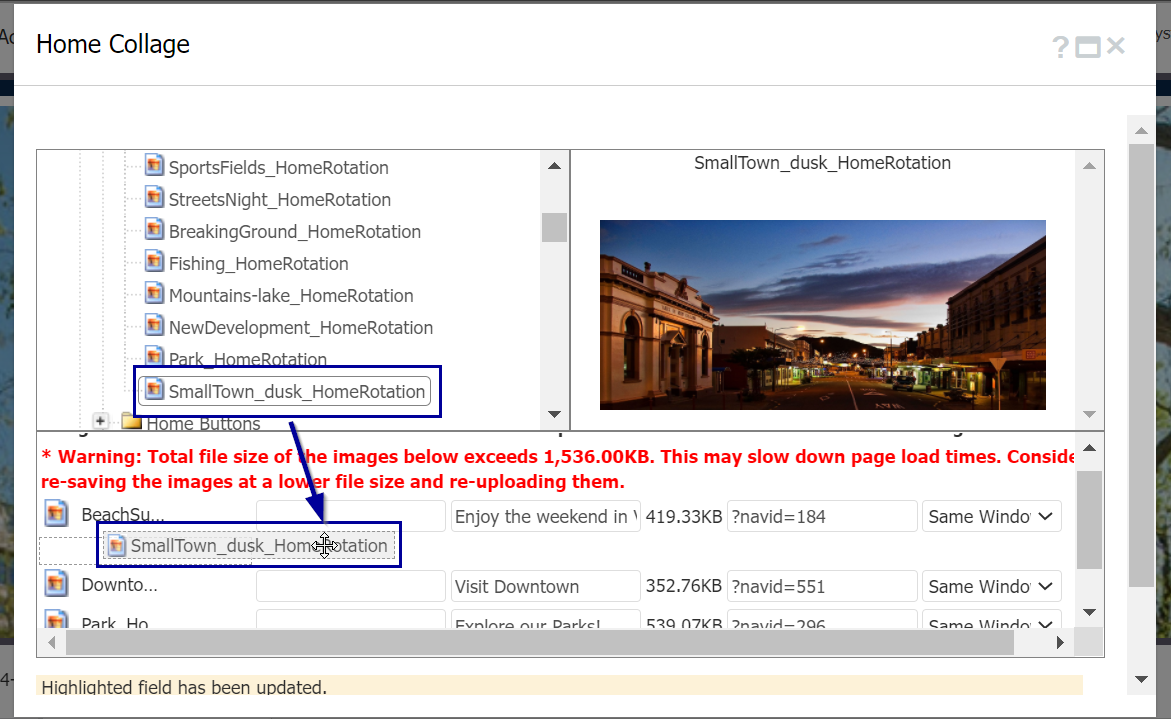1171x719 pixels.
Task: Click the Visit Downtown caption field
Action: click(545, 586)
